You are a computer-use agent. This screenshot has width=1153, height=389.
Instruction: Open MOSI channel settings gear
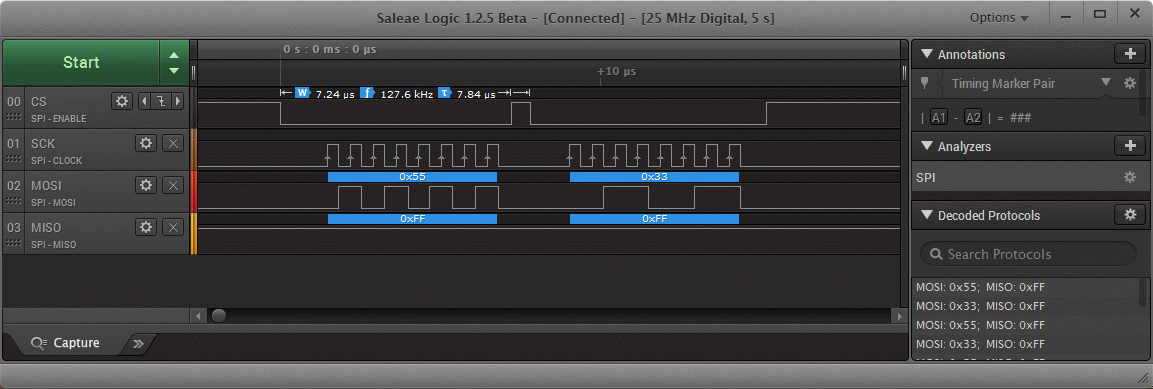[x=146, y=185]
